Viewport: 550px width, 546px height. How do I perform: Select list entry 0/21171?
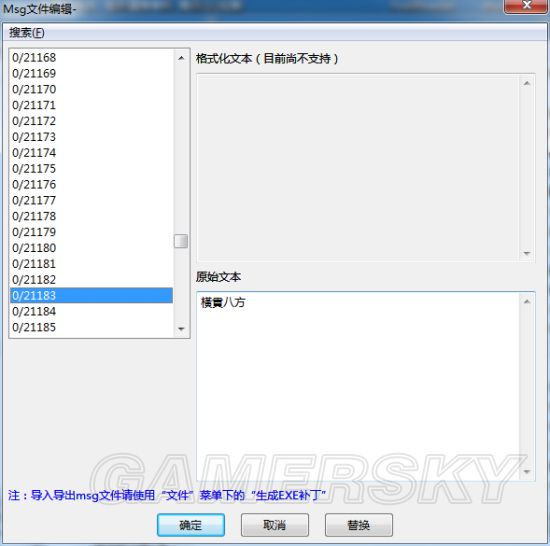pos(91,105)
